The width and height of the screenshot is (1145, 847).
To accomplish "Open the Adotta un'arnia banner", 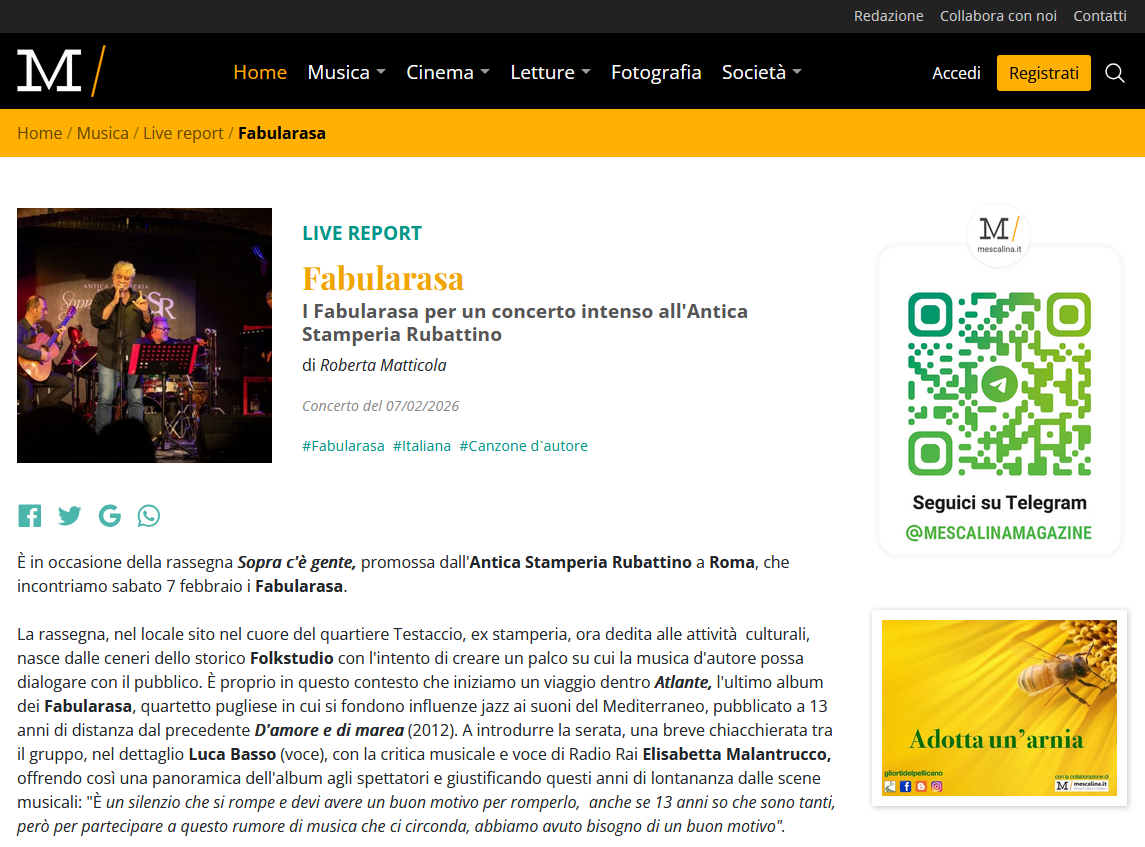I will 999,708.
